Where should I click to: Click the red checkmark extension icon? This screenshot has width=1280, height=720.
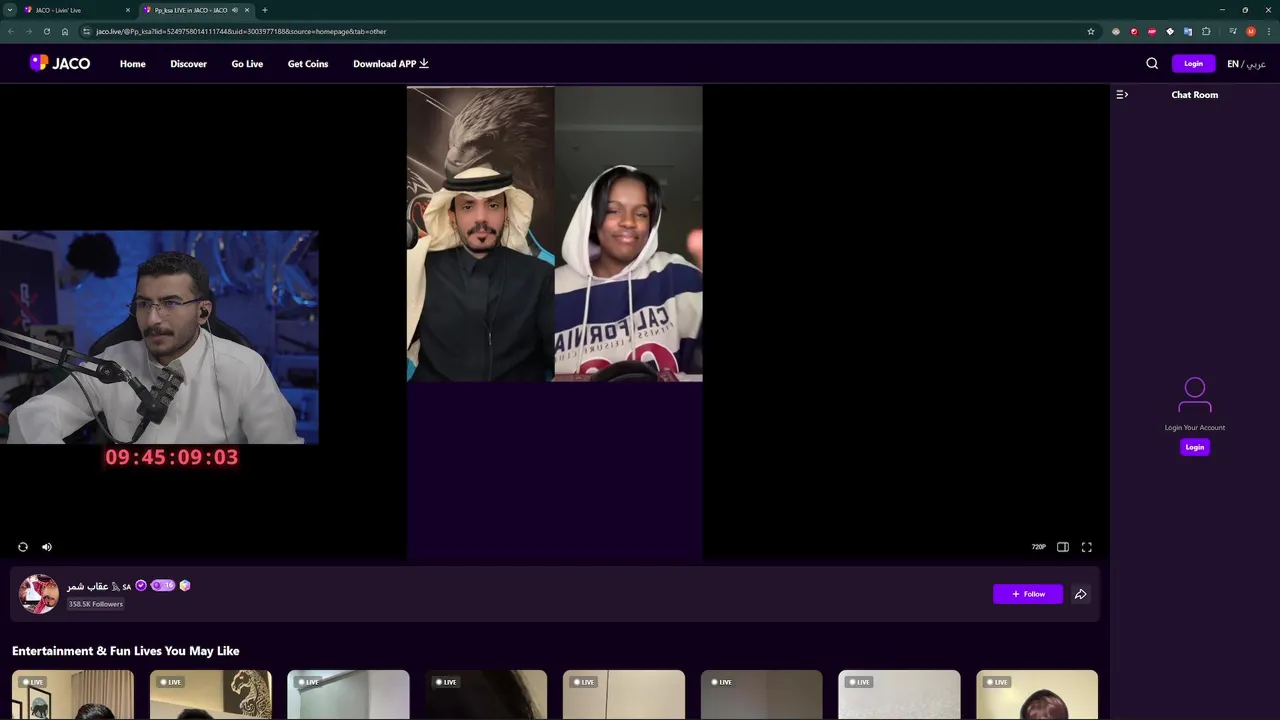(x=1134, y=31)
